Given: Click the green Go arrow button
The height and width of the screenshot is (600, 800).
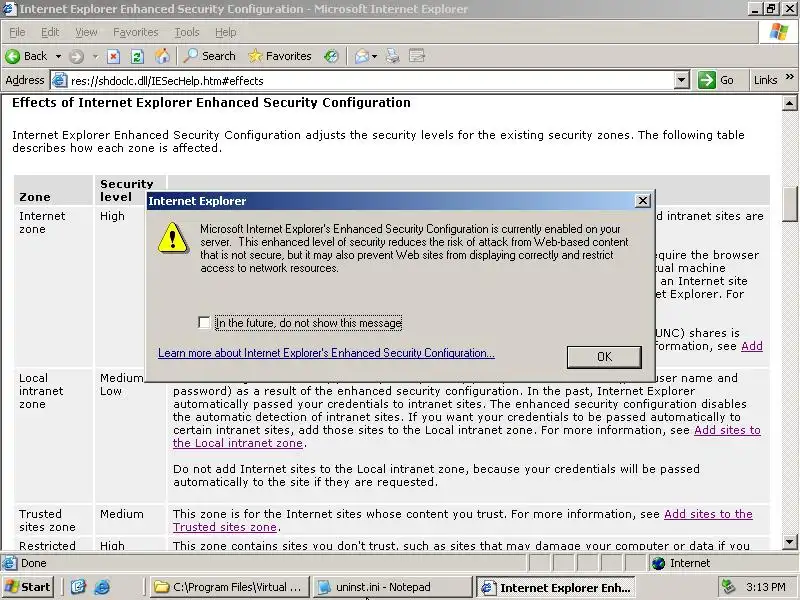Looking at the screenshot, I should [707, 80].
